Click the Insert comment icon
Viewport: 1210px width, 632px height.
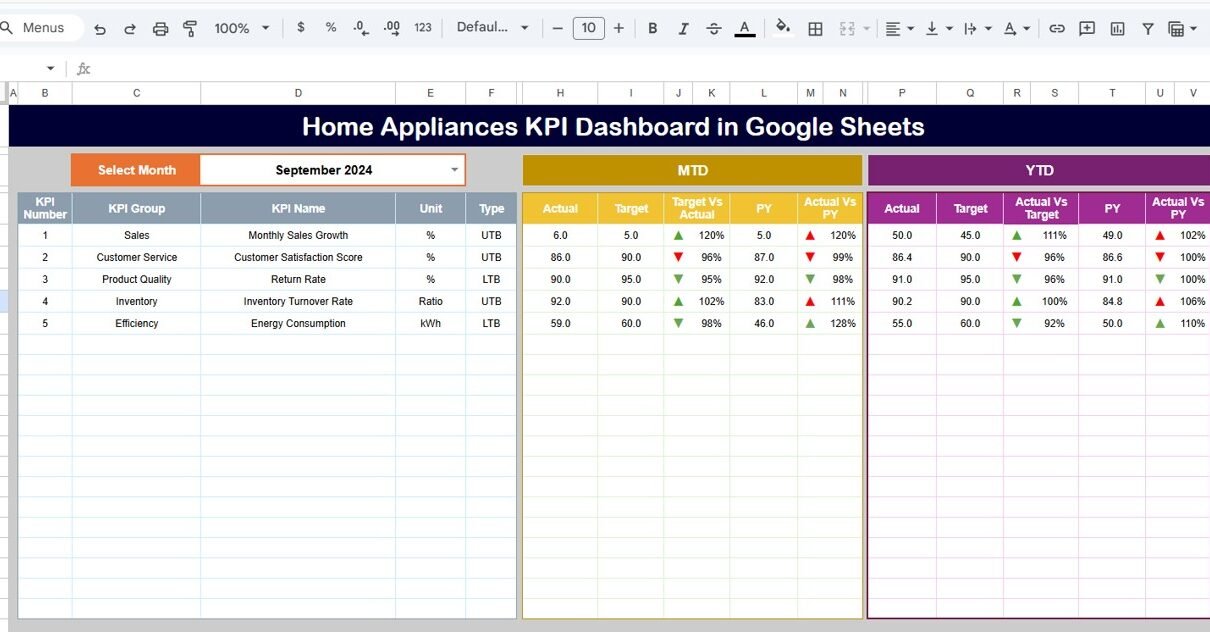coord(1086,29)
